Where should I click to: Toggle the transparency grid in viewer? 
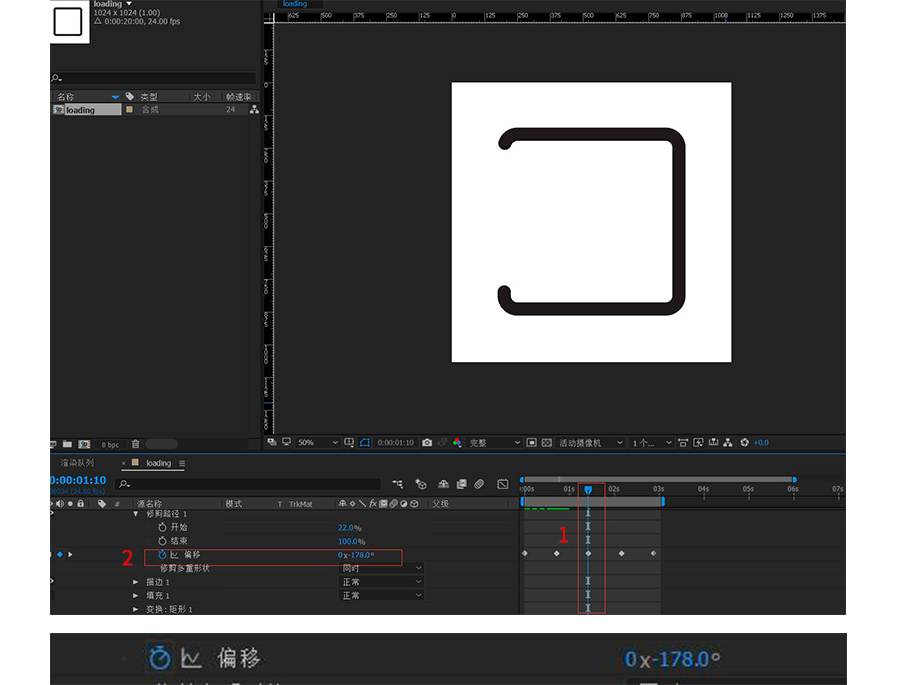pos(549,443)
